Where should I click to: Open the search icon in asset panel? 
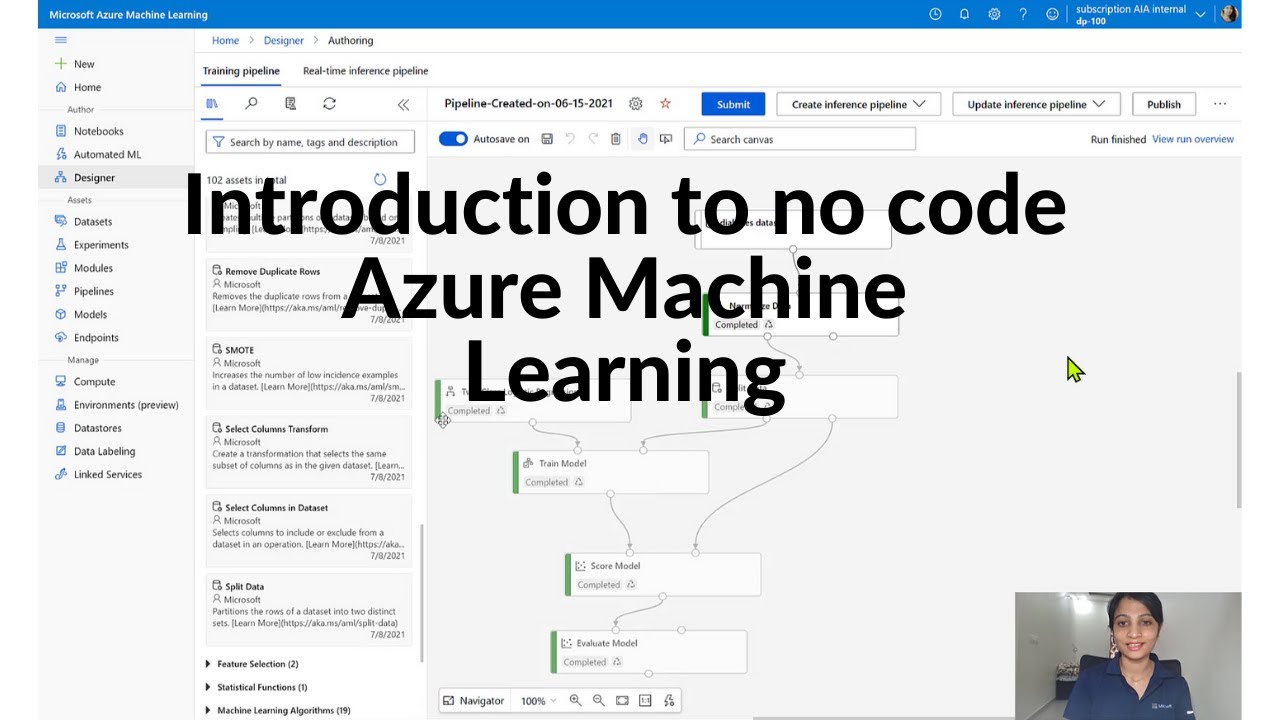coord(251,104)
